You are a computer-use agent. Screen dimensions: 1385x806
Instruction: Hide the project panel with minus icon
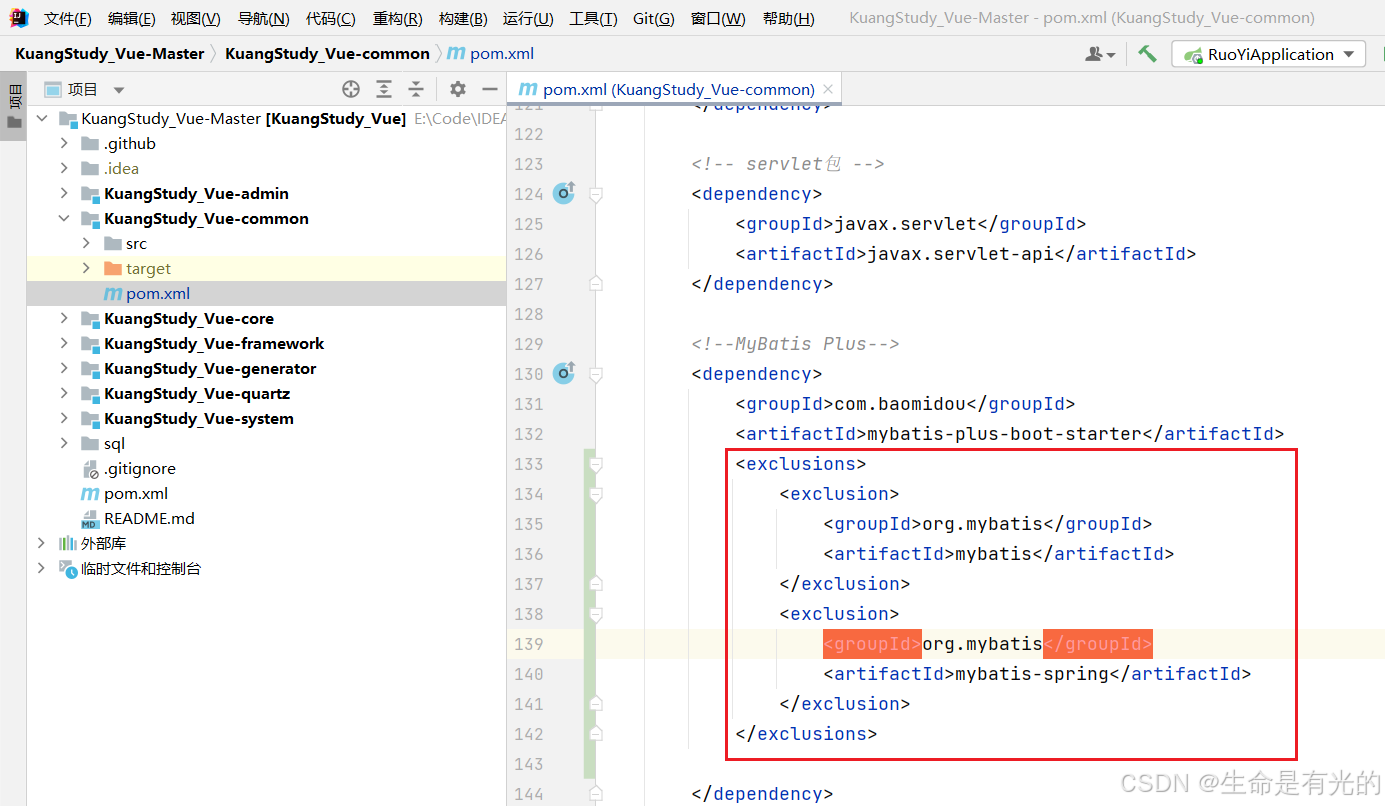[x=489, y=89]
